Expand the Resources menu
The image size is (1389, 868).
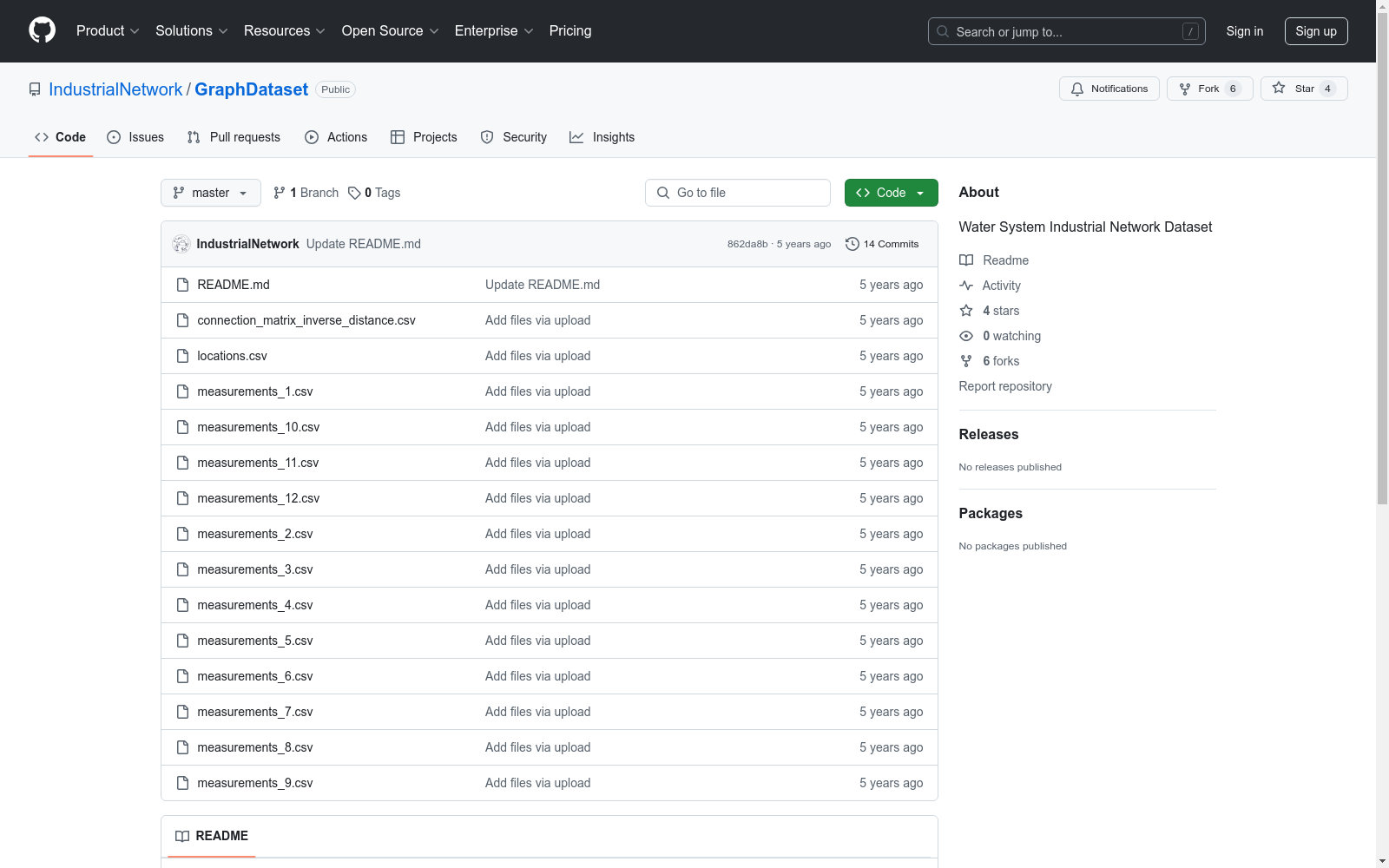(285, 31)
